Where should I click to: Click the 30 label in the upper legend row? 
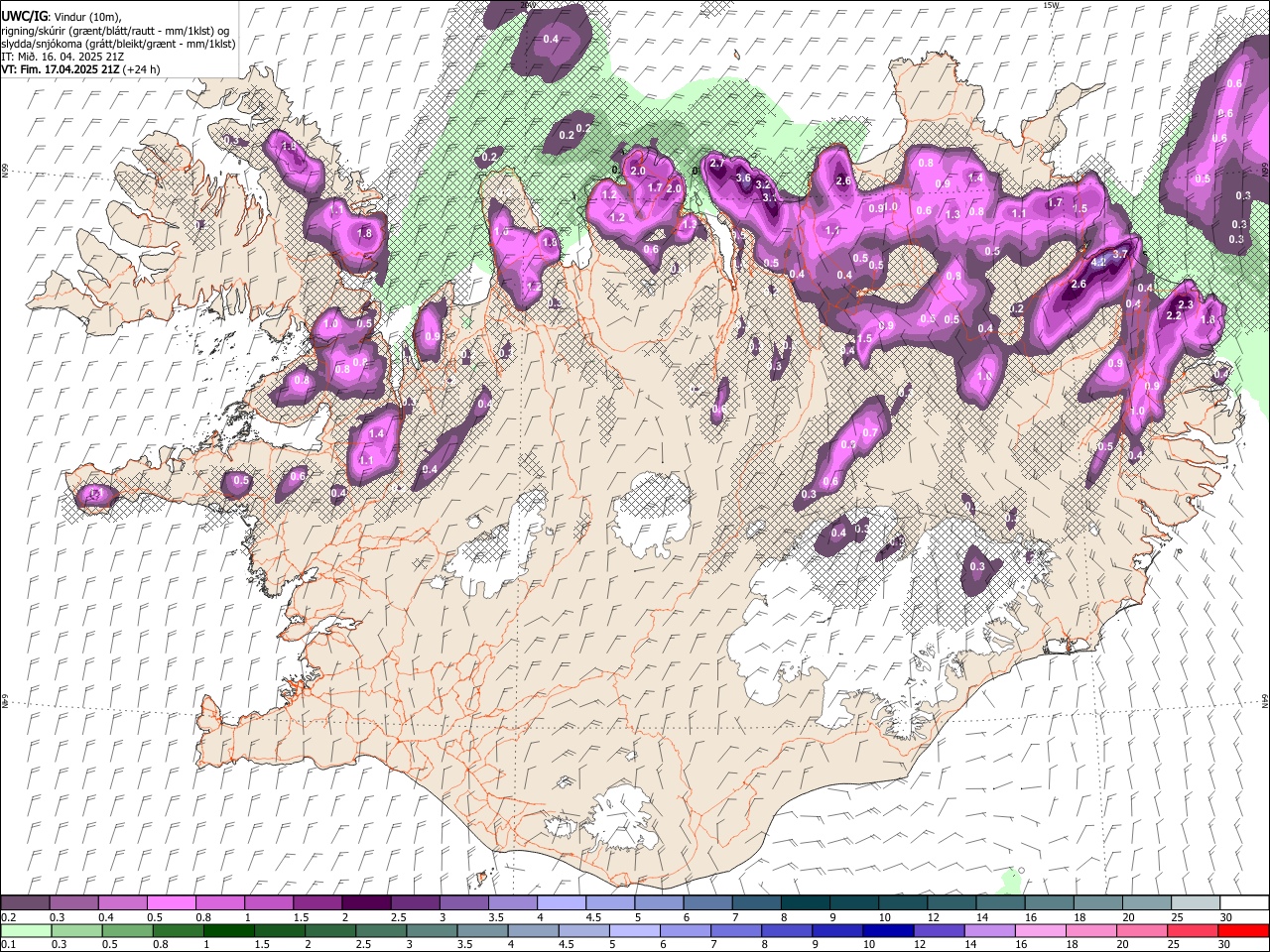coord(1226,917)
